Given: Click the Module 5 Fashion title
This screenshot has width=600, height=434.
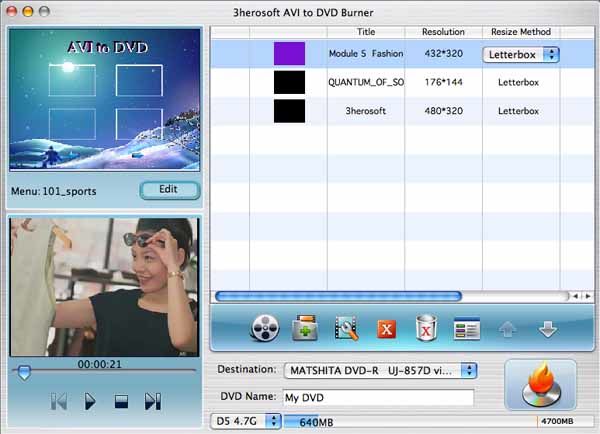Looking at the screenshot, I should tap(366, 54).
